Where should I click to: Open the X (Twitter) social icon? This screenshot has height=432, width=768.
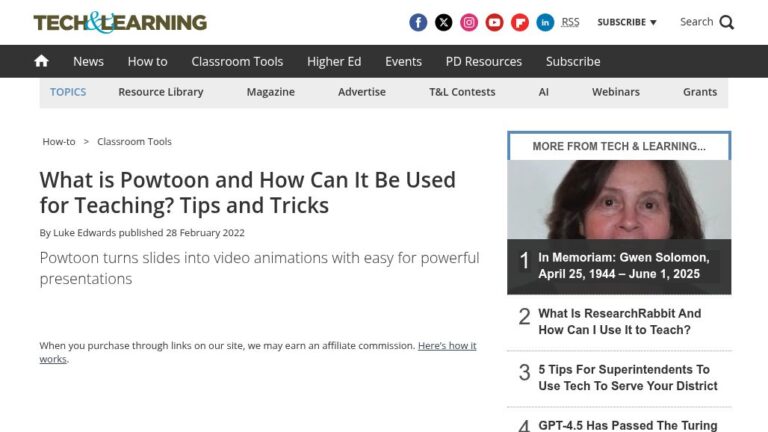pos(443,22)
